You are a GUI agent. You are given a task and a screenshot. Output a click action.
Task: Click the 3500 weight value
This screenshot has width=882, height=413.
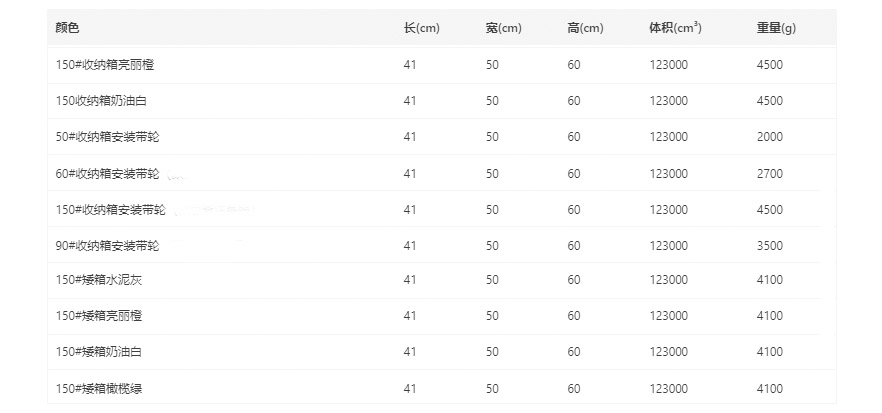(770, 246)
